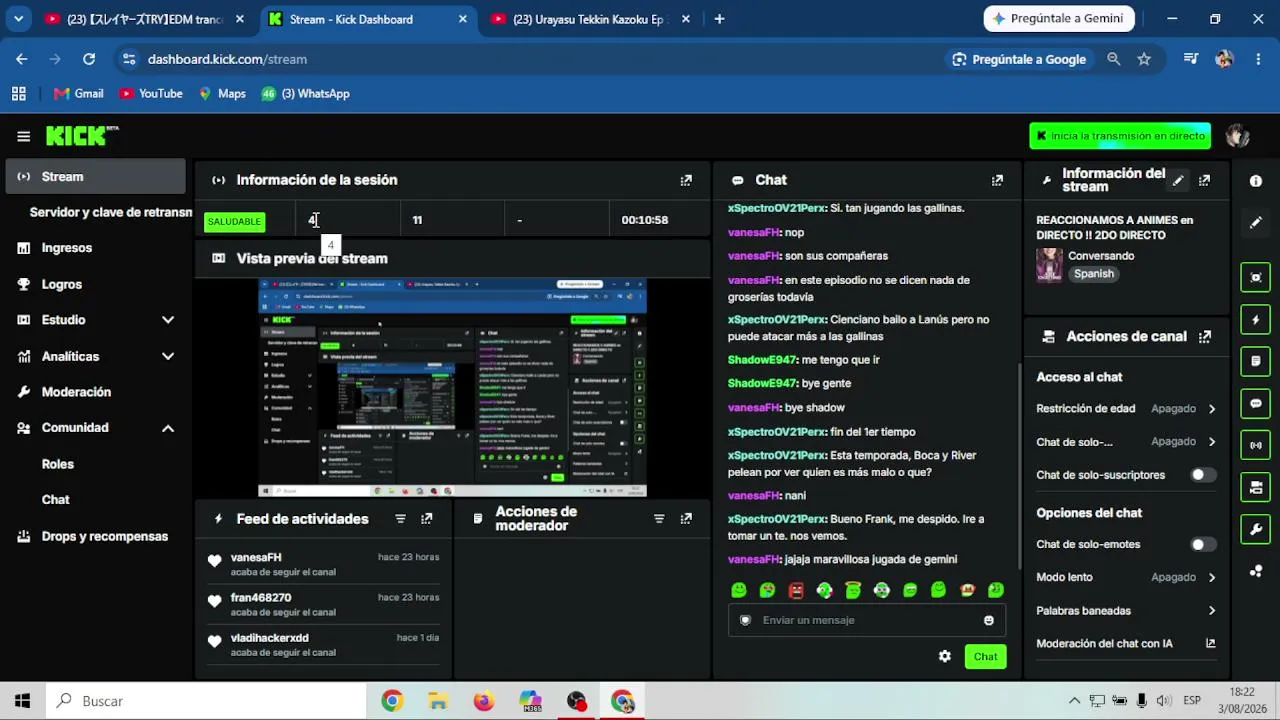Toggle Chat de solo-suscriptores switch
The image size is (1280, 720).
(1203, 475)
